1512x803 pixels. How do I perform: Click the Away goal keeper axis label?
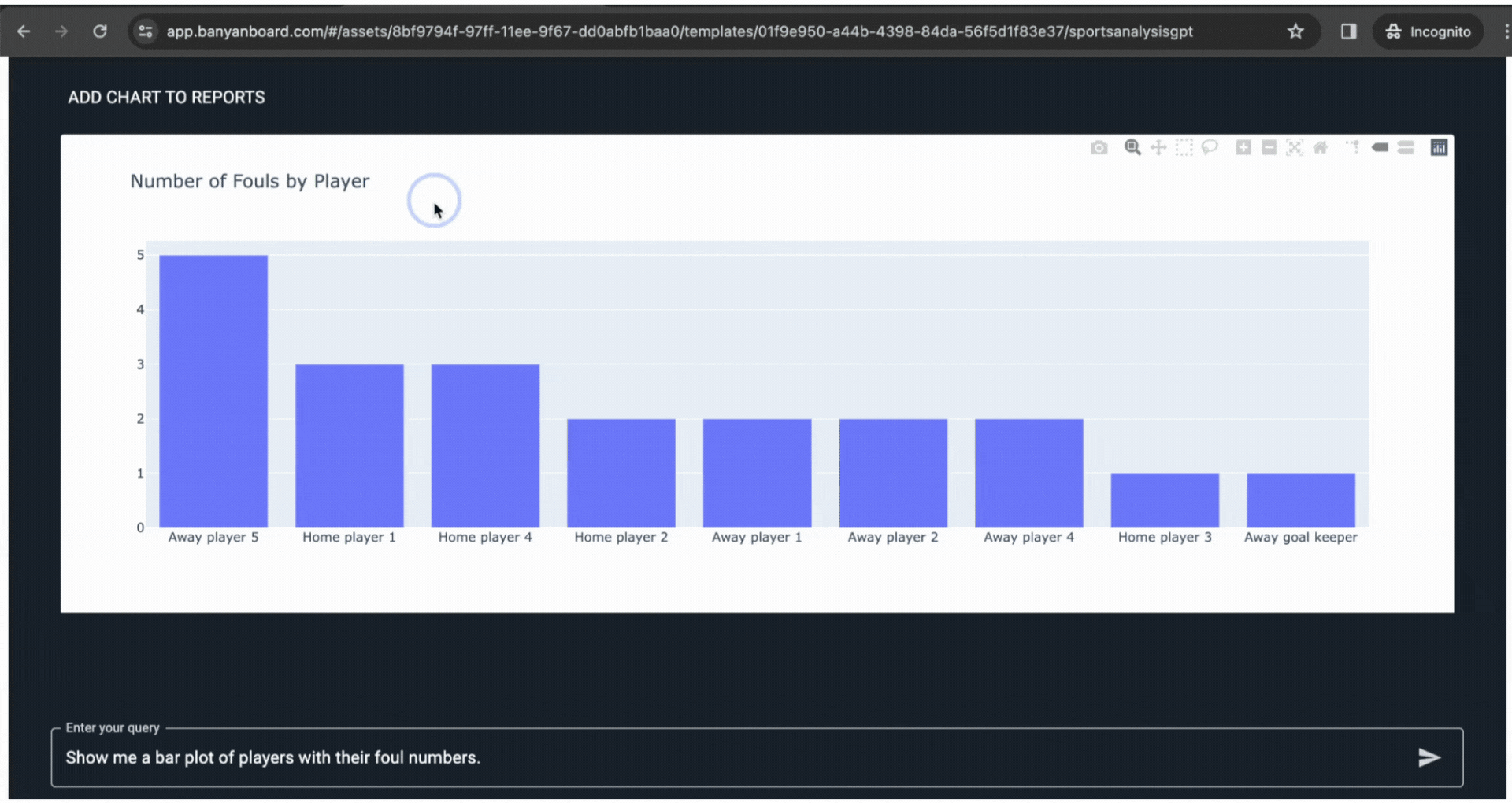pos(1301,537)
